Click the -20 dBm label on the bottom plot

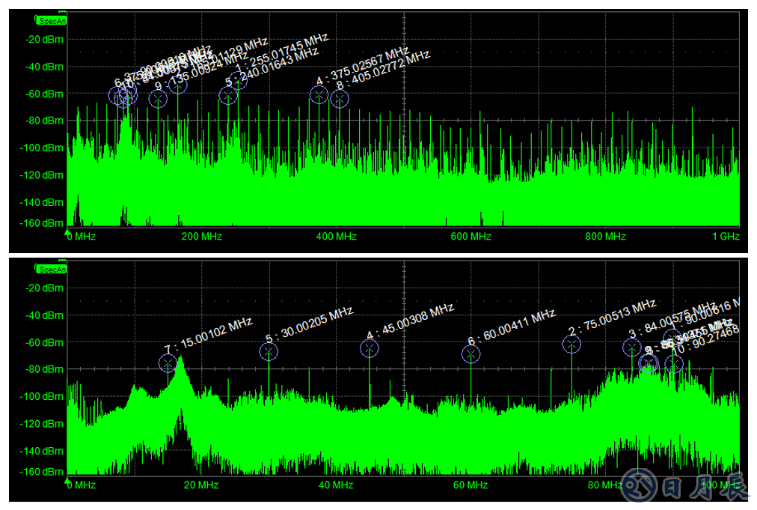pos(44,288)
